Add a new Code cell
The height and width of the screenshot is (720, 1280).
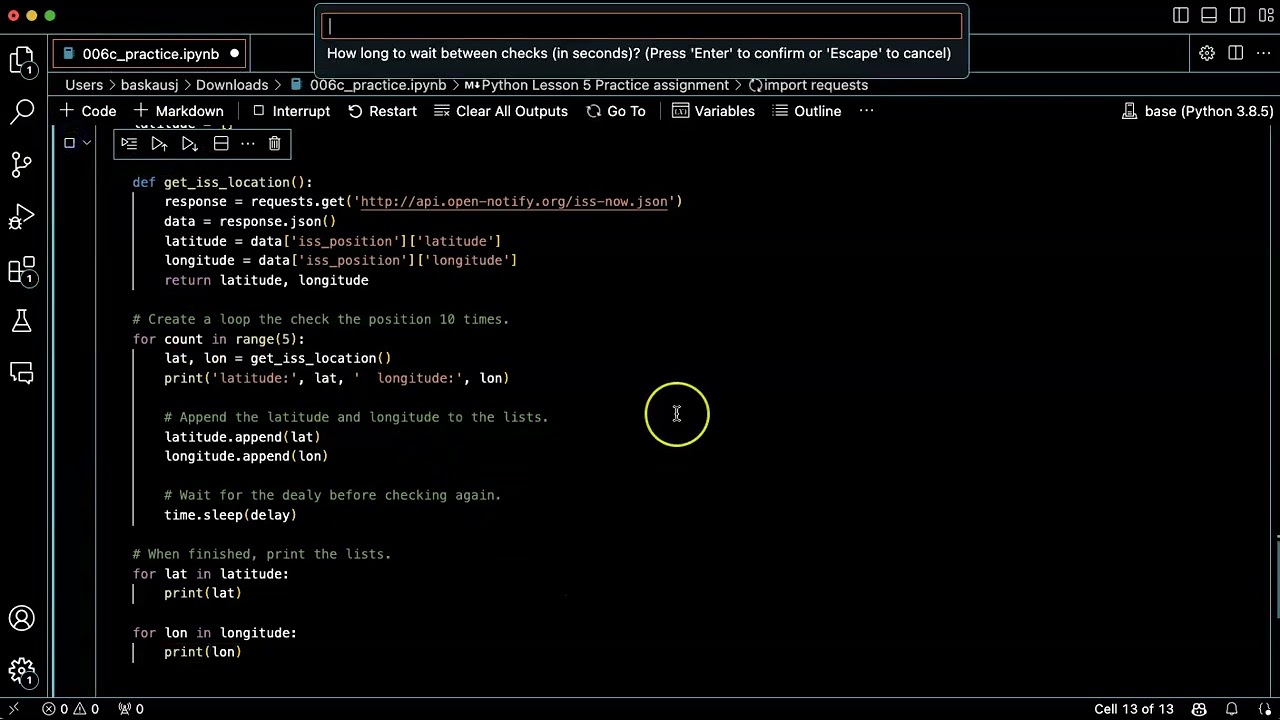tap(88, 111)
